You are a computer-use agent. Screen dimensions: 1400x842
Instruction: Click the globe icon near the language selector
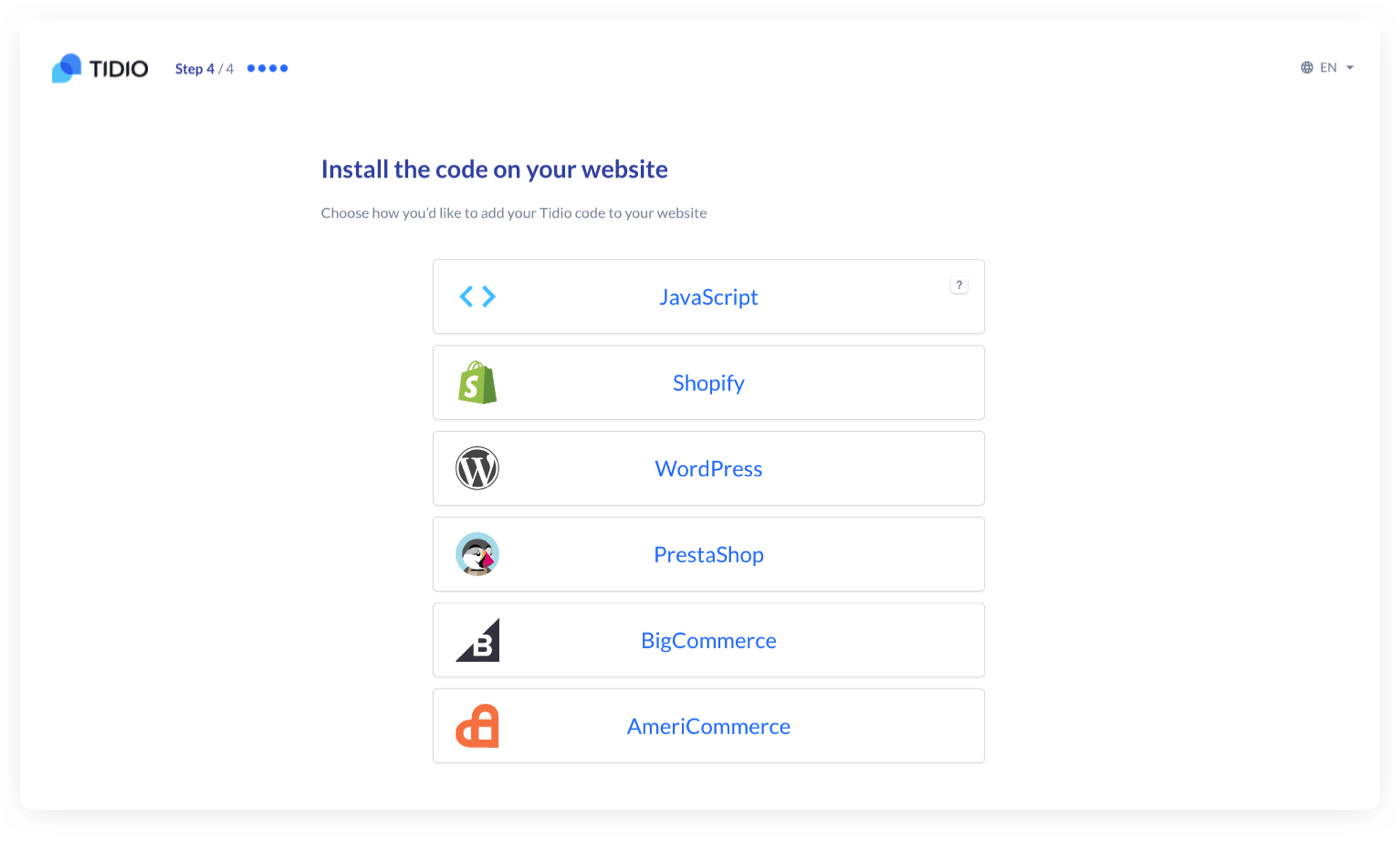(1306, 67)
